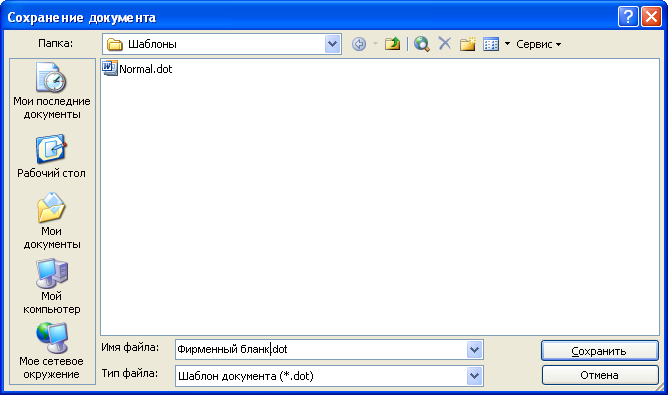The width and height of the screenshot is (668, 395).
Task: Go to Рабочий стол in sidebar
Action: click(52, 156)
